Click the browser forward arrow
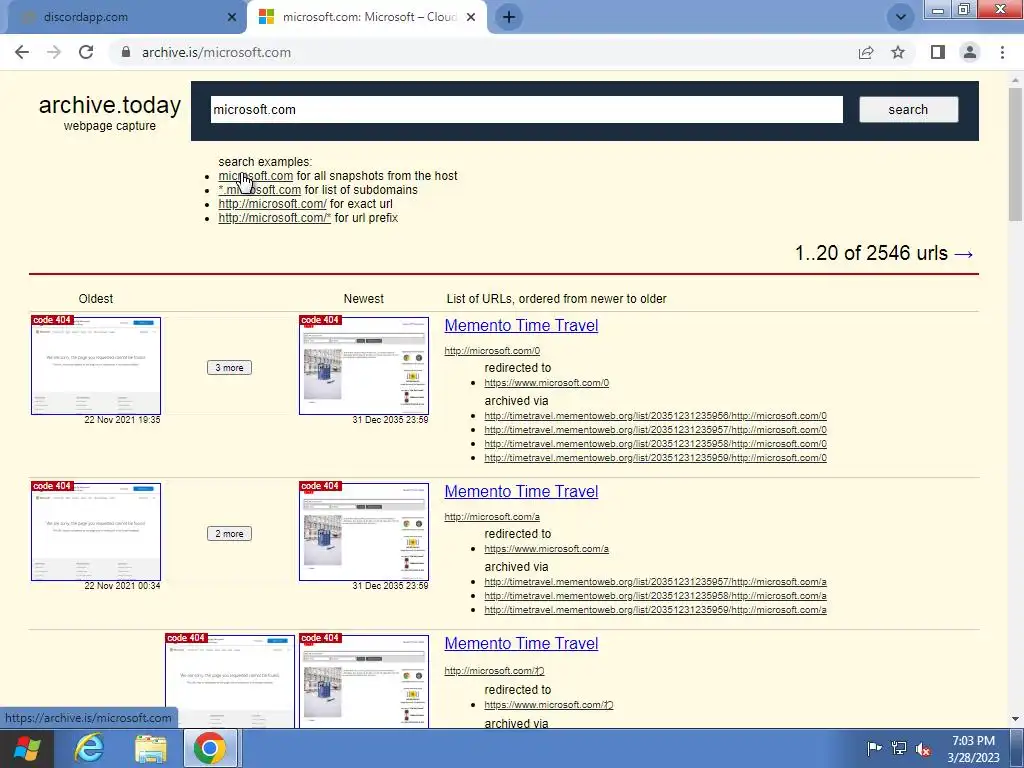Screen dimensions: 1024x768 tap(54, 52)
